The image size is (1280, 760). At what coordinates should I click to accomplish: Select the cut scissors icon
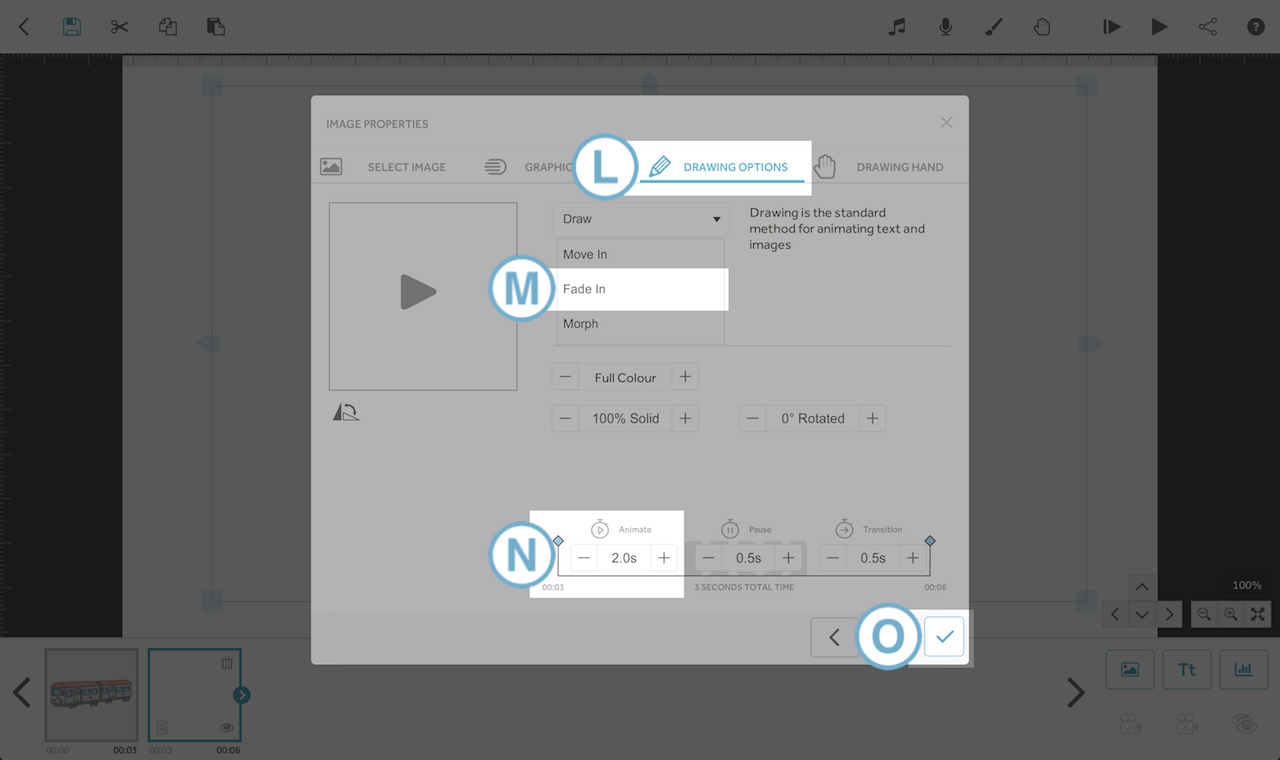click(120, 27)
